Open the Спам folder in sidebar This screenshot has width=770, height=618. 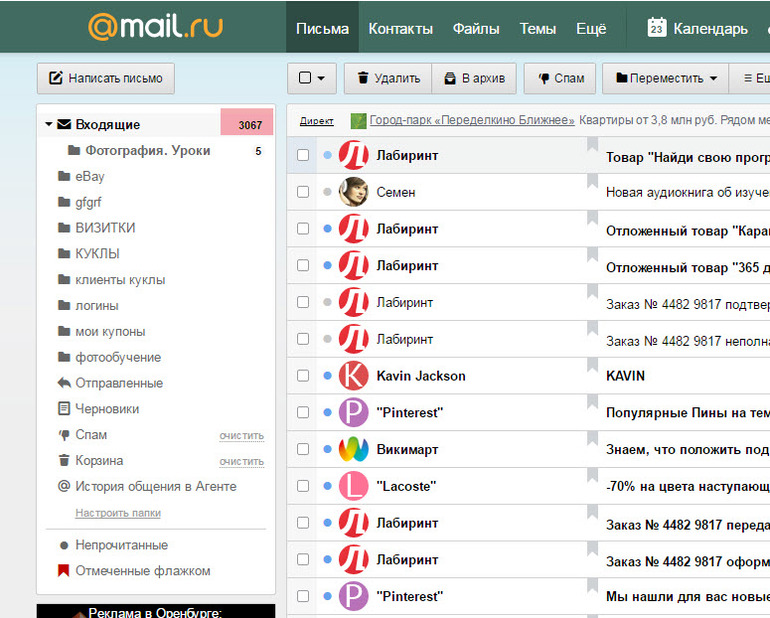point(82,435)
